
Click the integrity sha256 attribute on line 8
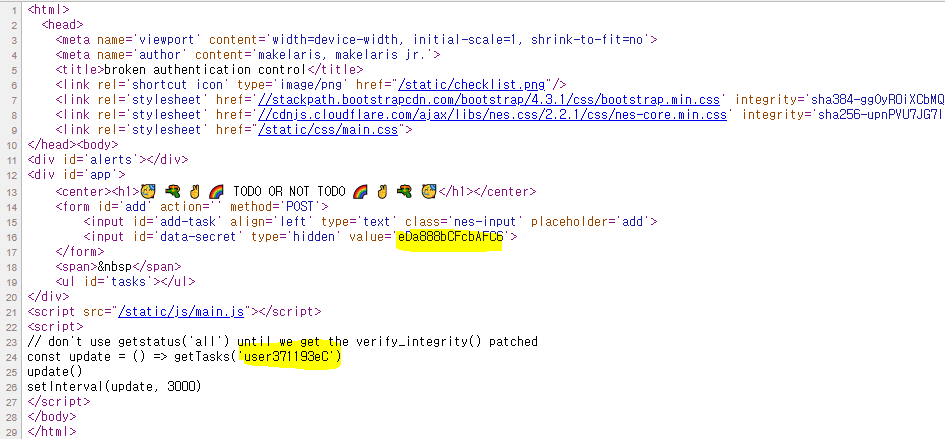click(843, 114)
